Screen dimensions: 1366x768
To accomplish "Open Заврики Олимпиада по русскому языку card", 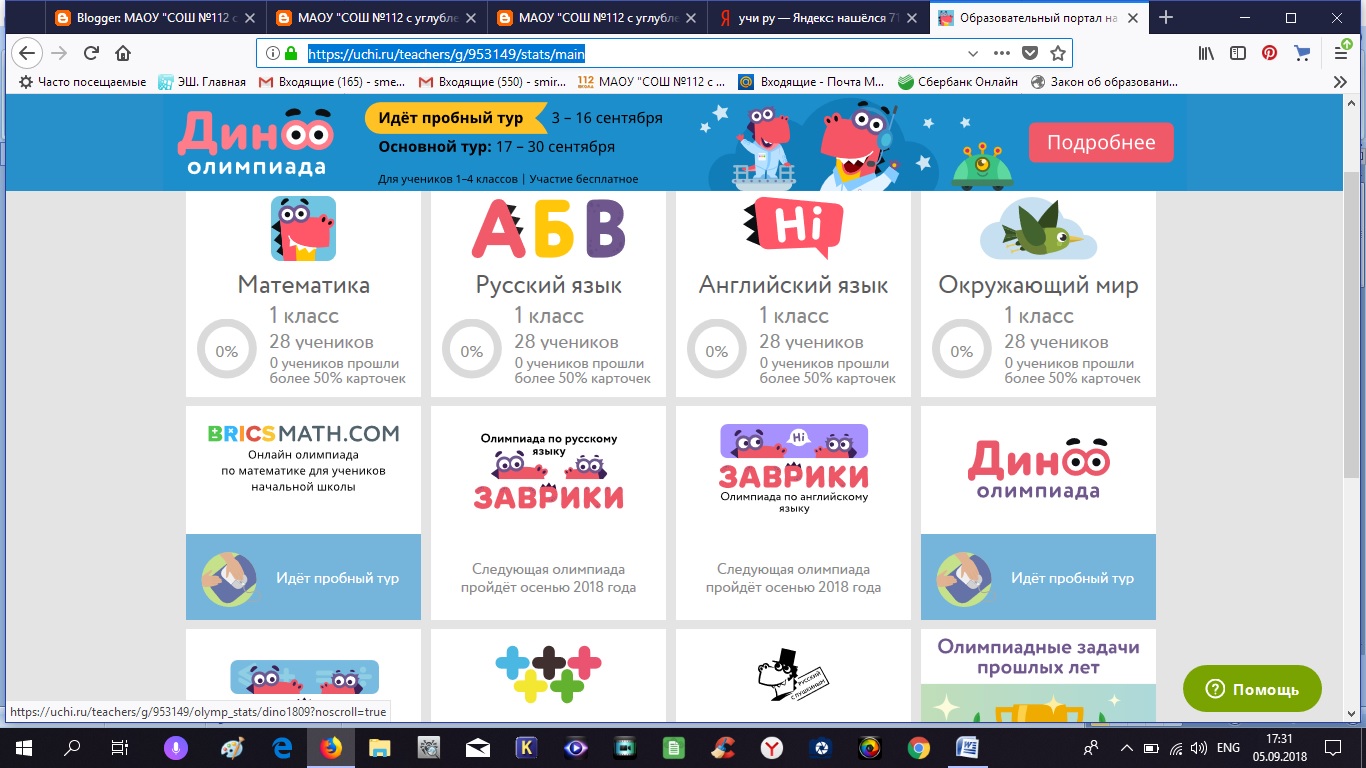I will click(x=548, y=513).
